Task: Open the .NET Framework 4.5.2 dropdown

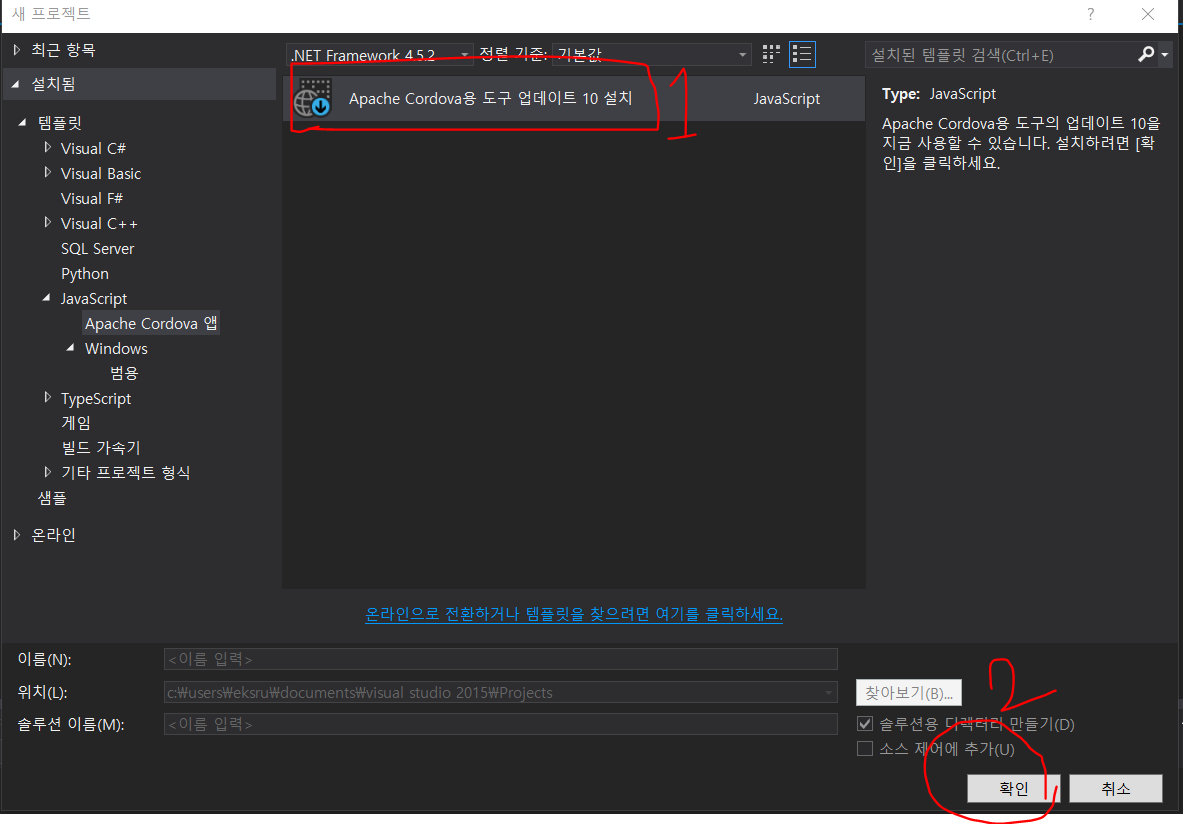Action: 462,55
